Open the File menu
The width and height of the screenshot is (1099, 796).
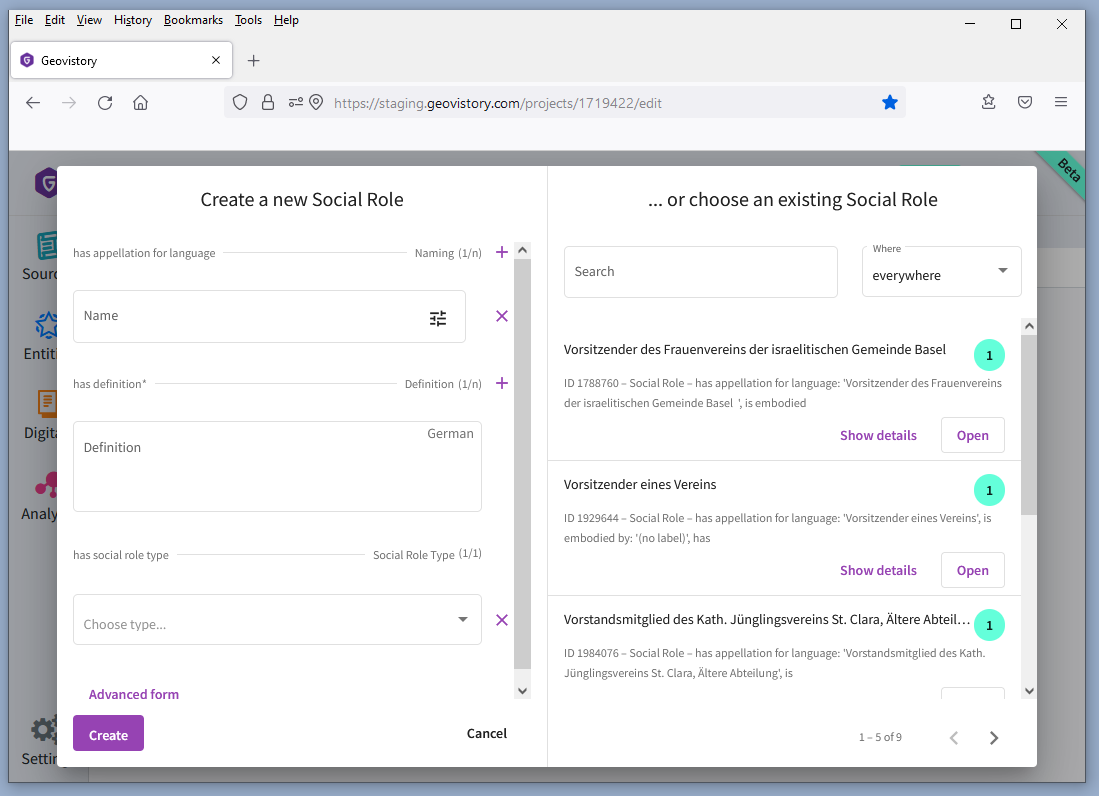click(24, 20)
